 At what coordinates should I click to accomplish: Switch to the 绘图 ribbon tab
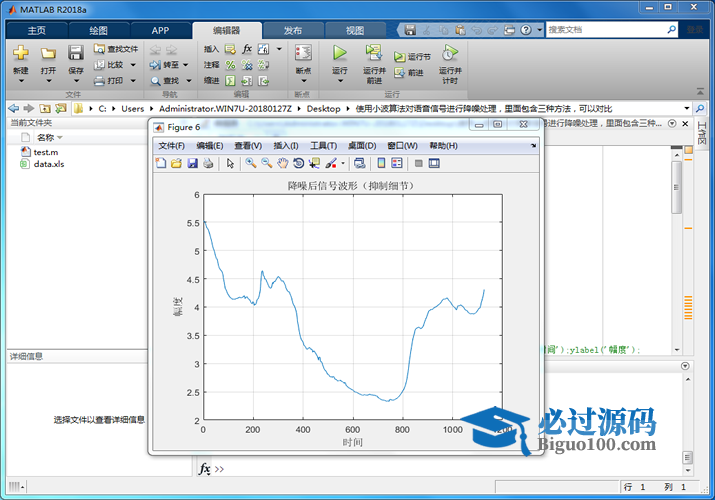pos(99,30)
